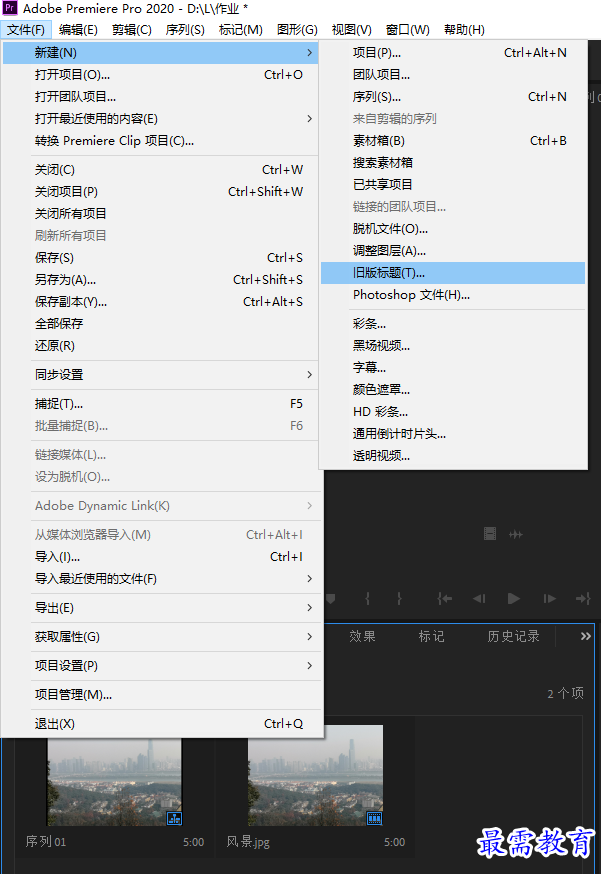Image resolution: width=601 pixels, height=874 pixels.
Task: Go to out point in the monitor
Action: [x=583, y=599]
